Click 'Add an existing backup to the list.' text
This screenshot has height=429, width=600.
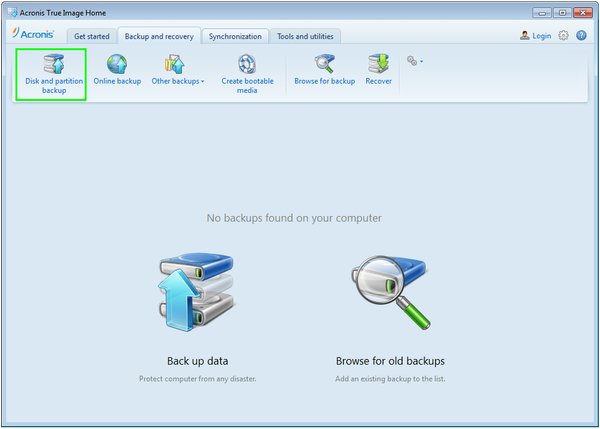pyautogui.click(x=390, y=379)
